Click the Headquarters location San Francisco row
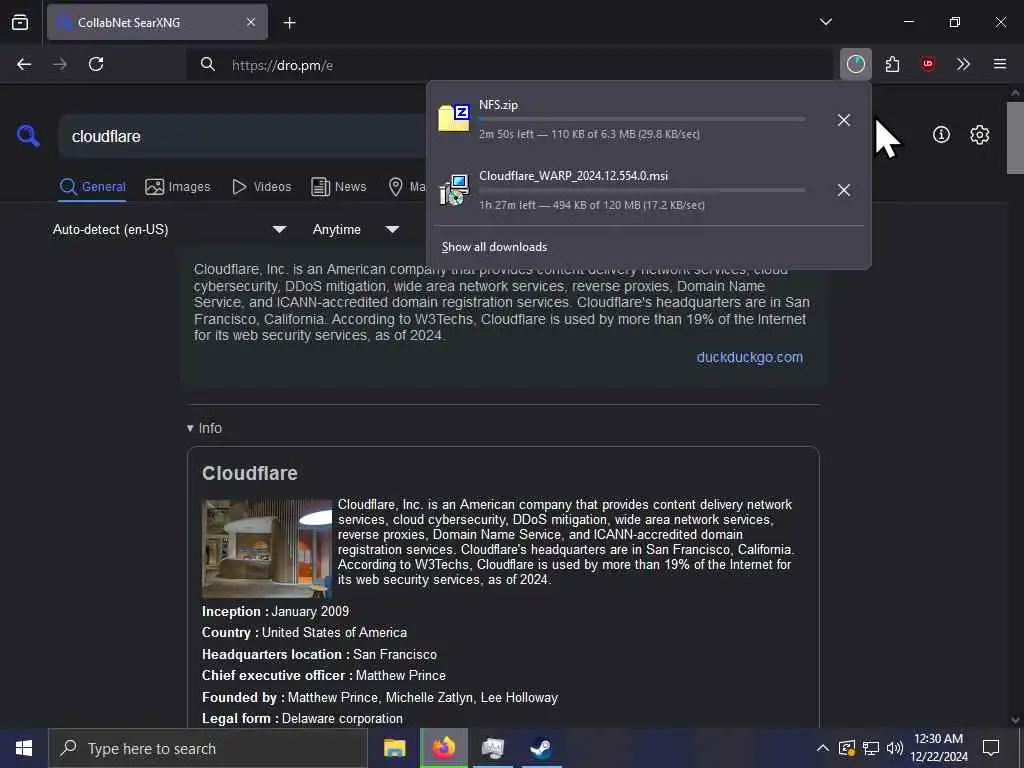The height and width of the screenshot is (768, 1024). pos(319,654)
